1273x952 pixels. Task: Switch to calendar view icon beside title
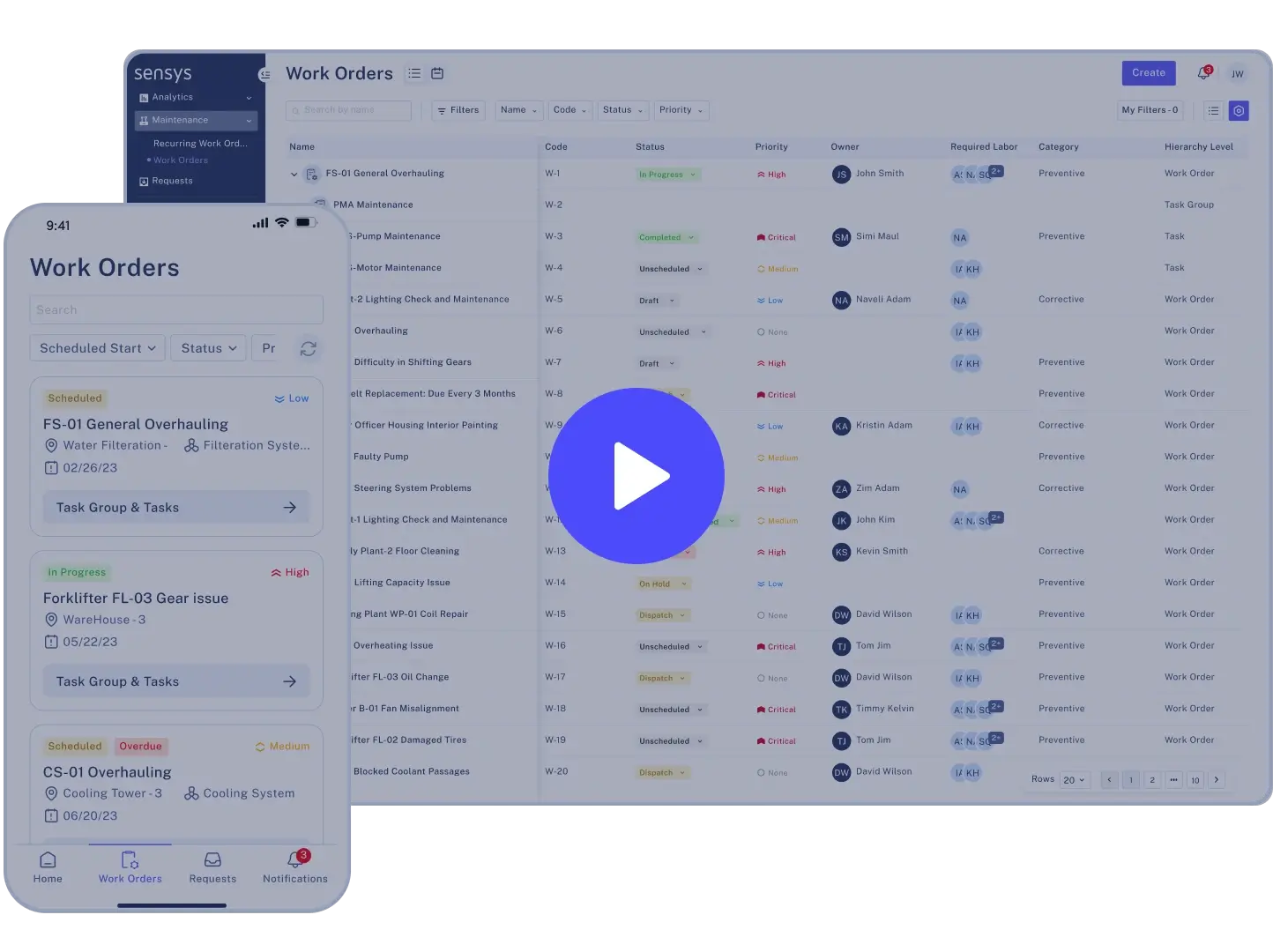pyautogui.click(x=437, y=73)
